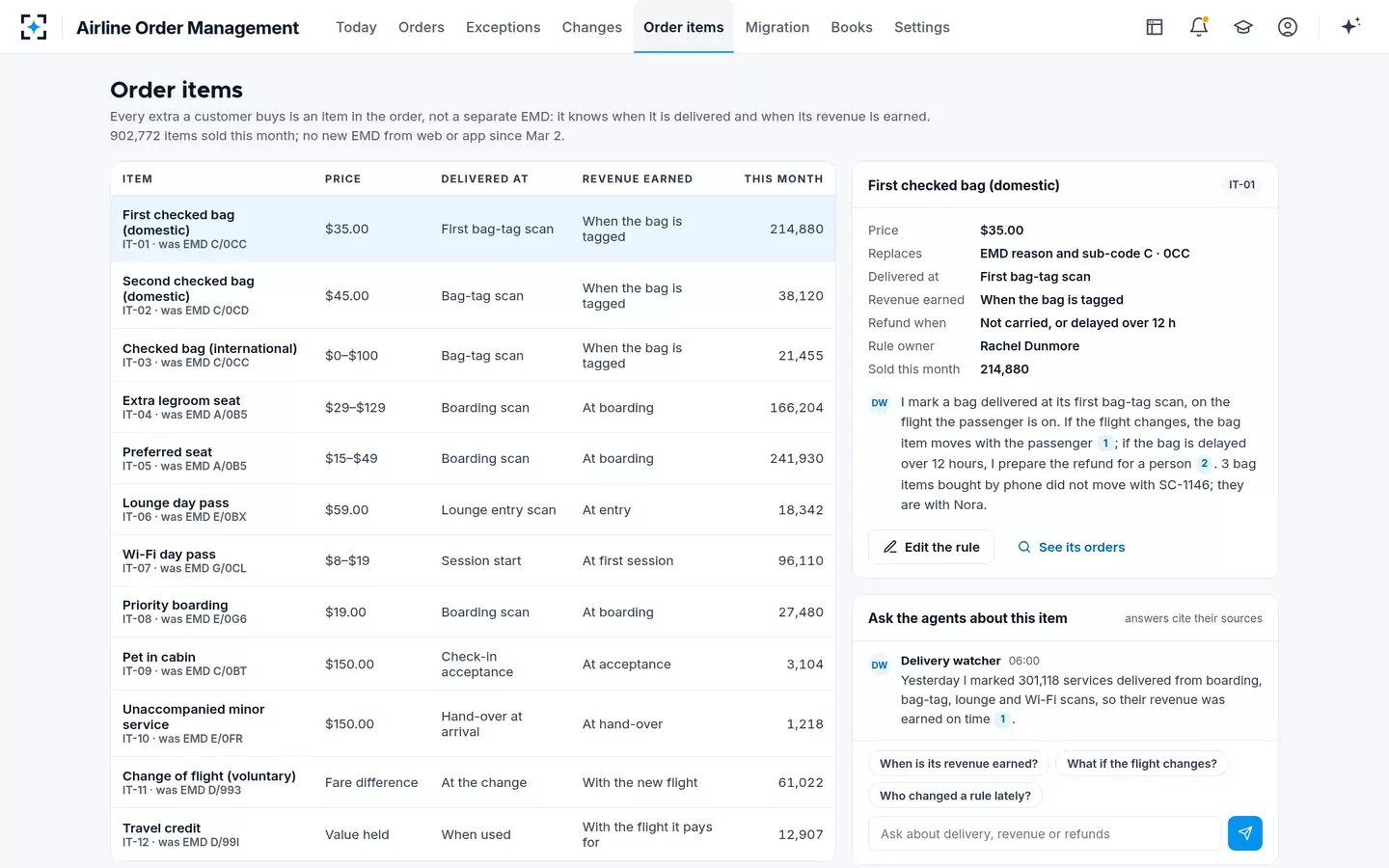Open the Books tab

click(x=852, y=27)
